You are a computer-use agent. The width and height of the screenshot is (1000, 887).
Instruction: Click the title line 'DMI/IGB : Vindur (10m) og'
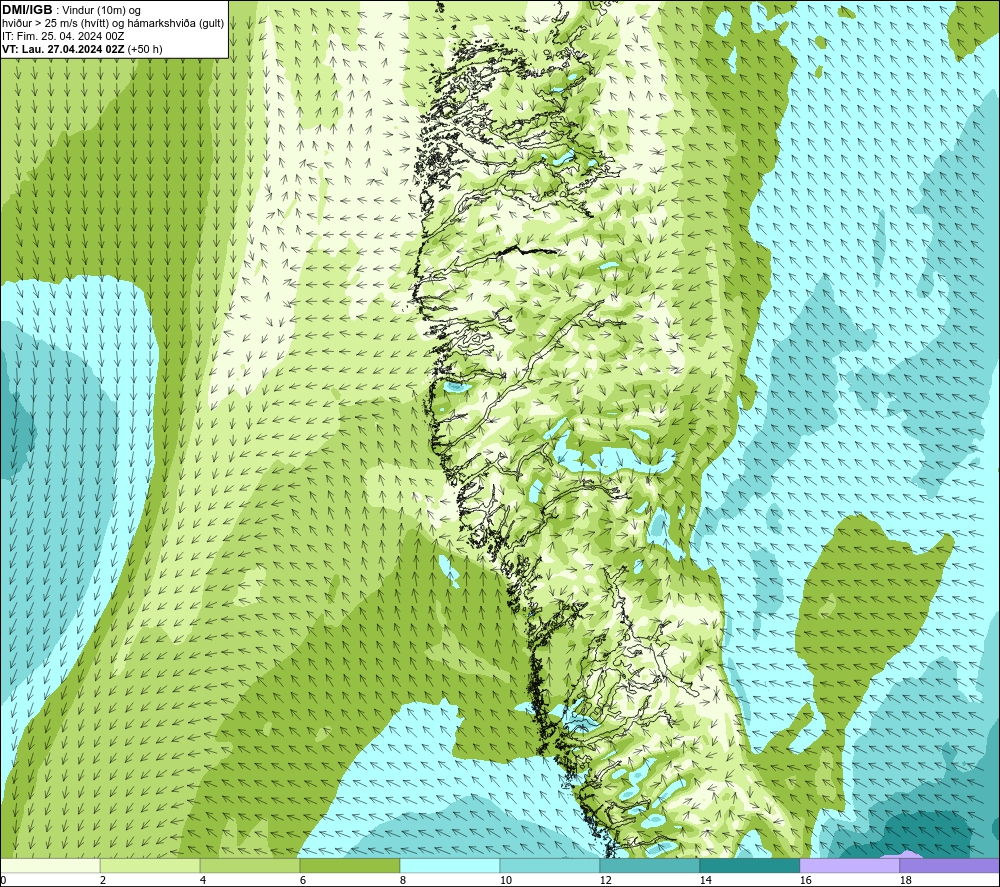[71, 10]
